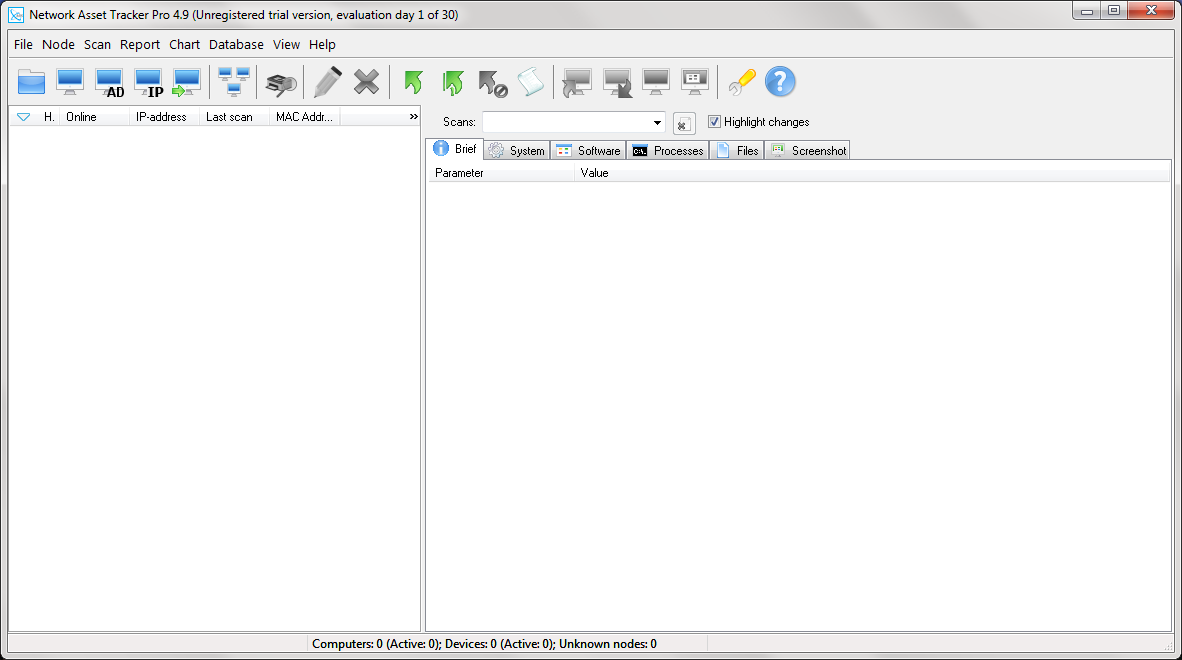Sort by the MAC Addr... column header
The height and width of the screenshot is (660, 1182).
(x=305, y=117)
